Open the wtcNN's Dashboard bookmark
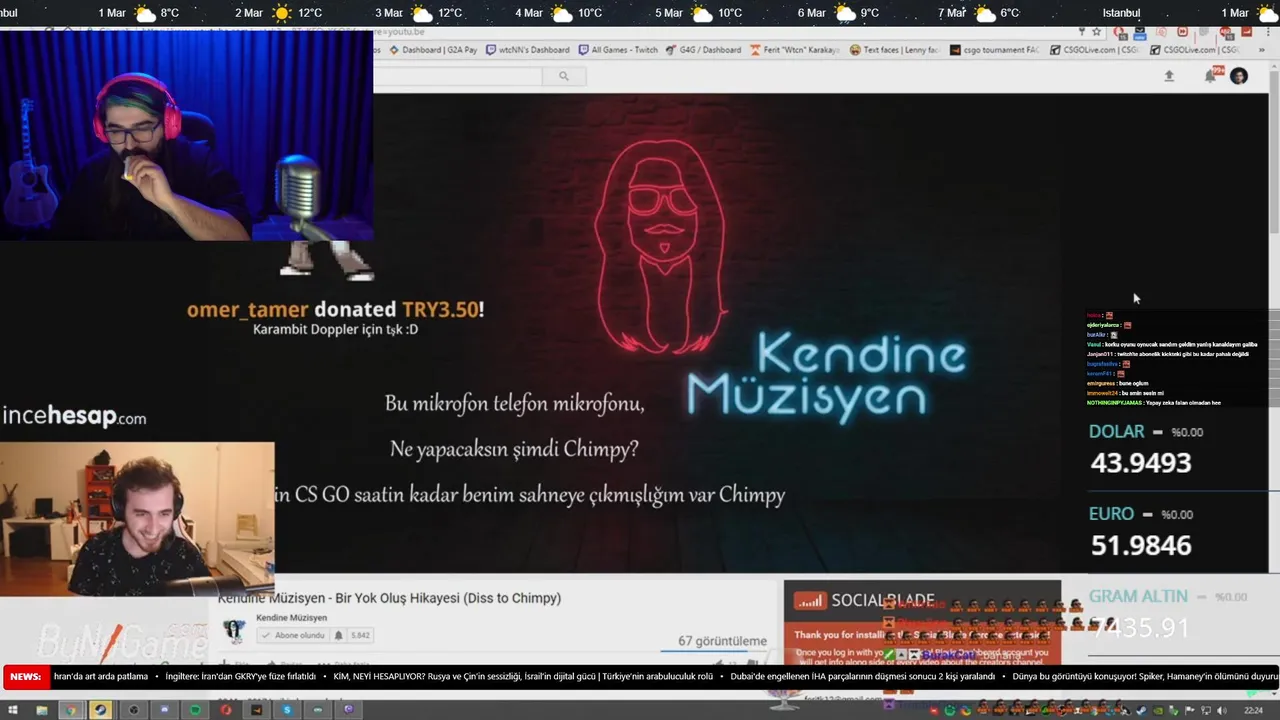This screenshot has height=720, width=1280. click(528, 50)
